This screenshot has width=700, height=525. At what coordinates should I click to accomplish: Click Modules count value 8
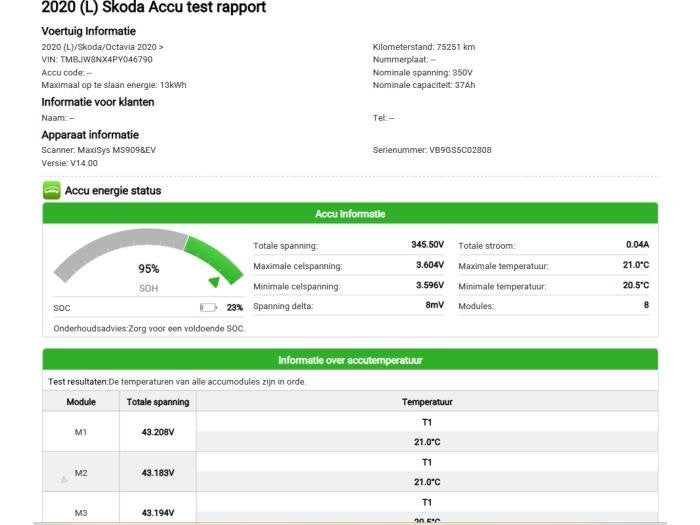(646, 305)
